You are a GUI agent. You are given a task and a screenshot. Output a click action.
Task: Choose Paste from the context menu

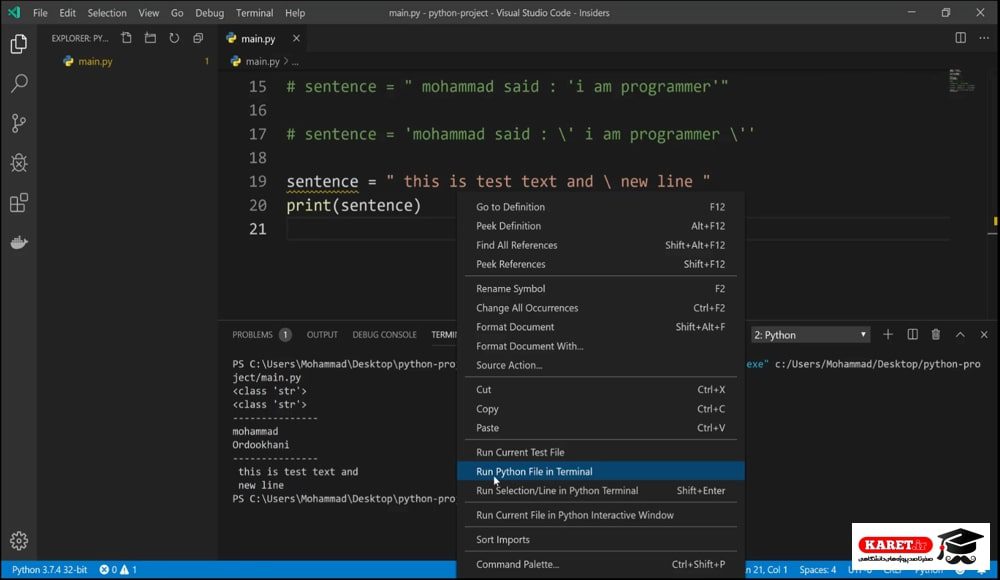[x=600, y=428]
